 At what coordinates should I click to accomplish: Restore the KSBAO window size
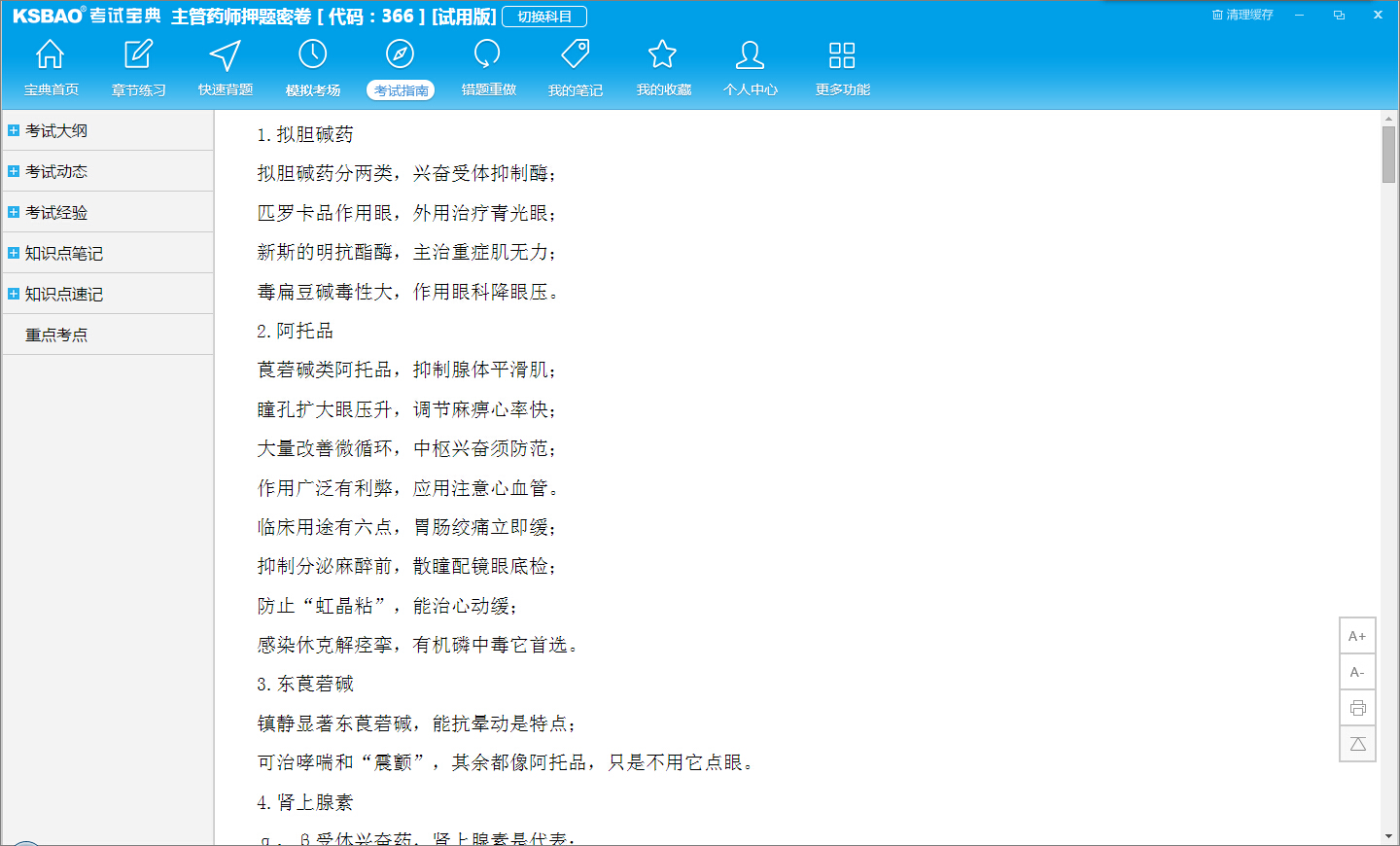(1339, 15)
